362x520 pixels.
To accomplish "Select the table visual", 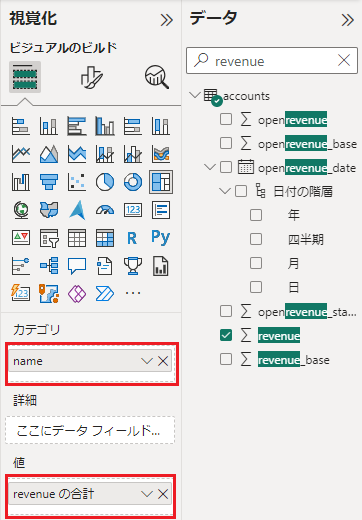I will click(x=77, y=238).
